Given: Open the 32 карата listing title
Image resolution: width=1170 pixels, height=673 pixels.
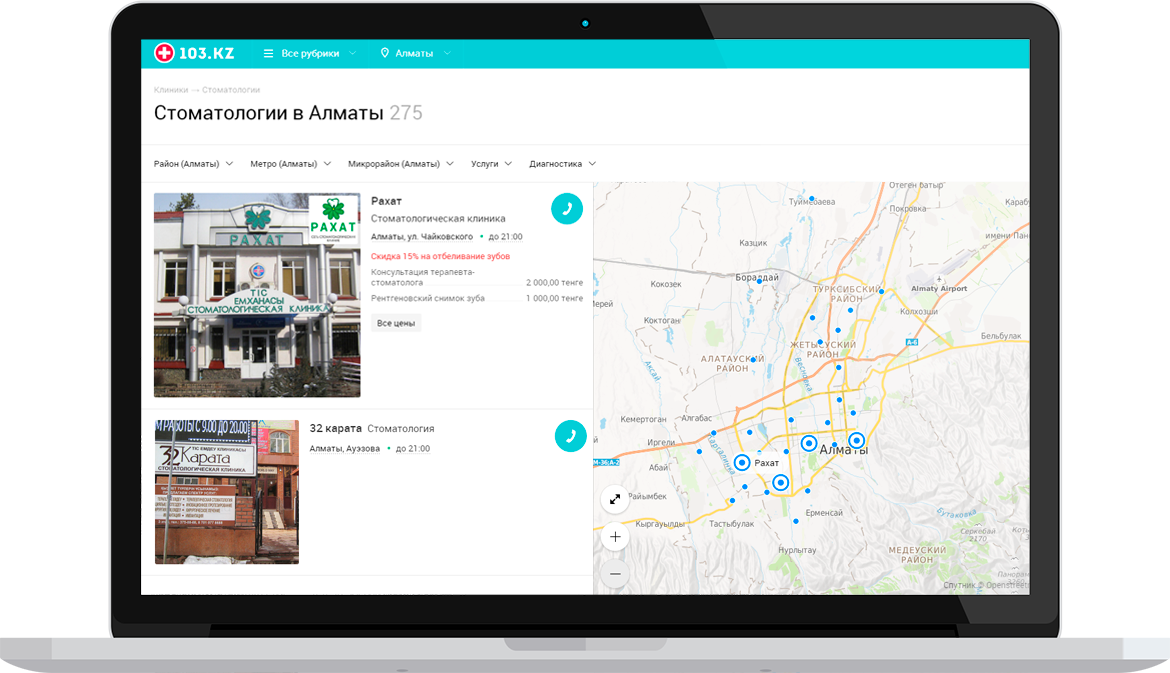Looking at the screenshot, I should click(336, 428).
